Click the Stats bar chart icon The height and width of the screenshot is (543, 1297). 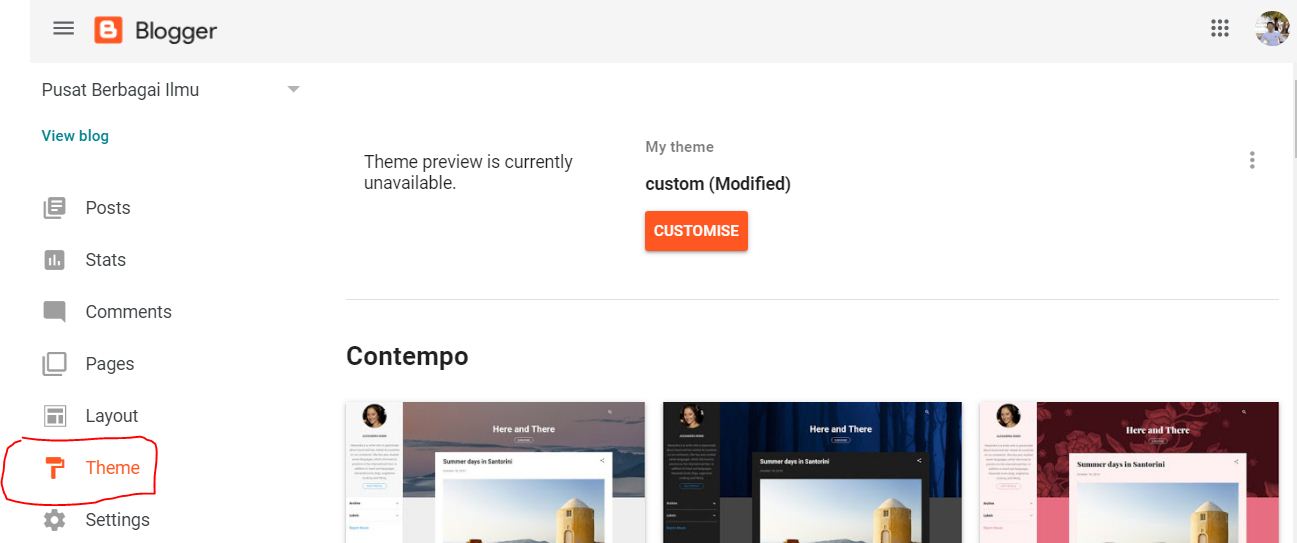(x=54, y=260)
